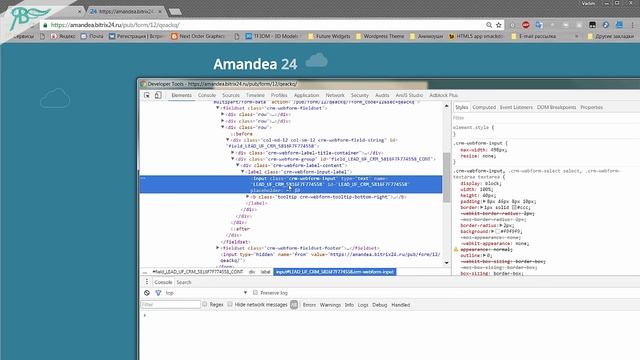Viewport: 640px width, 360px height.
Task: Open the Computed styles tab
Action: tap(484, 107)
